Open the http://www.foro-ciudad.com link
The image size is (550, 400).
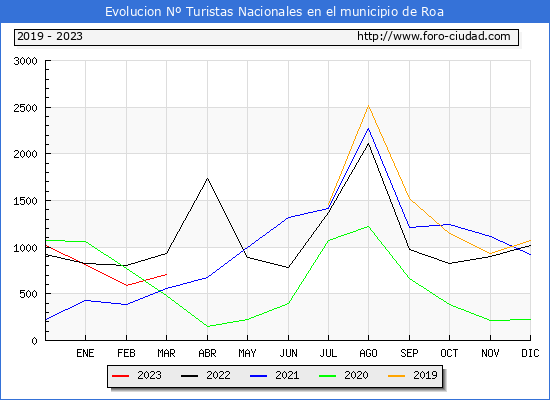(x=434, y=36)
